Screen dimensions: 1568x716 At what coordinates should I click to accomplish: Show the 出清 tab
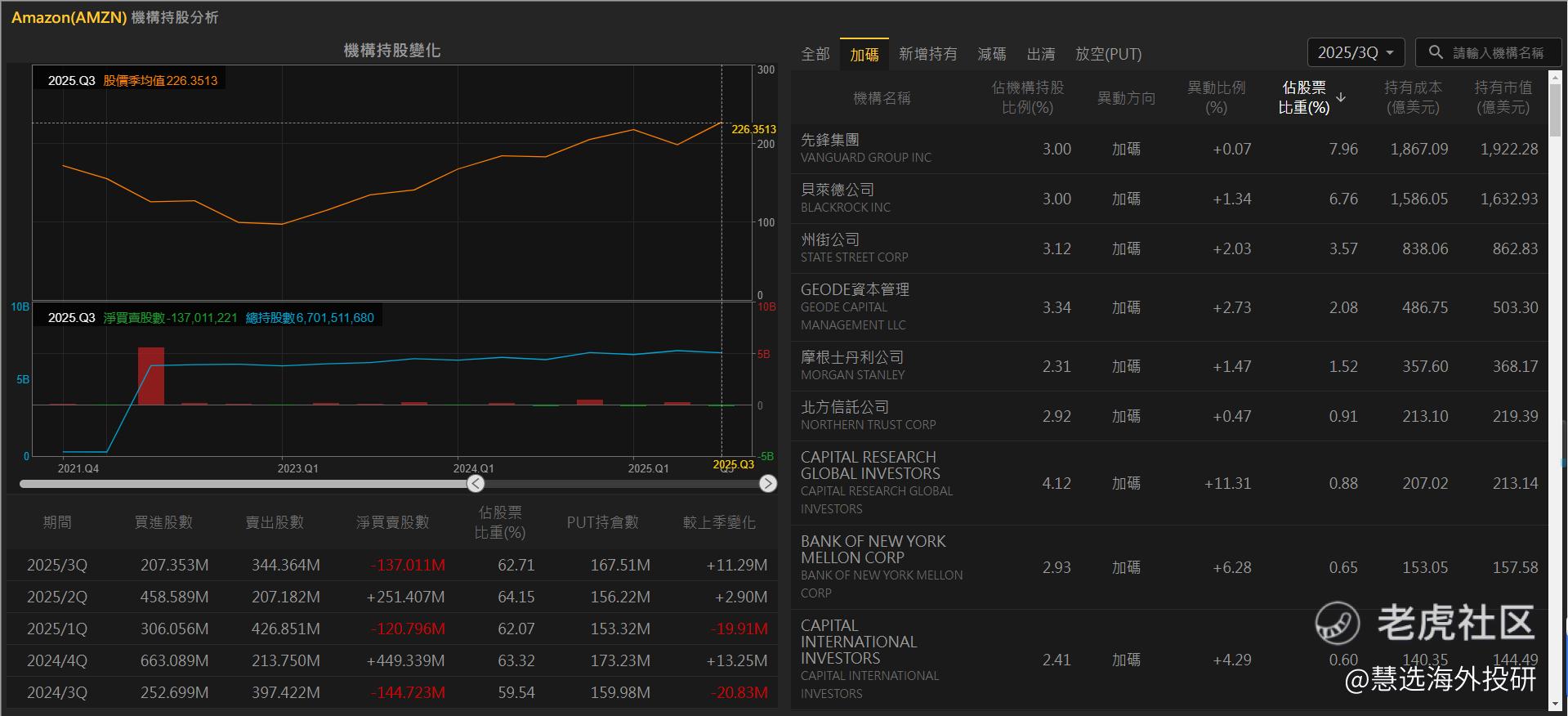(x=1040, y=54)
